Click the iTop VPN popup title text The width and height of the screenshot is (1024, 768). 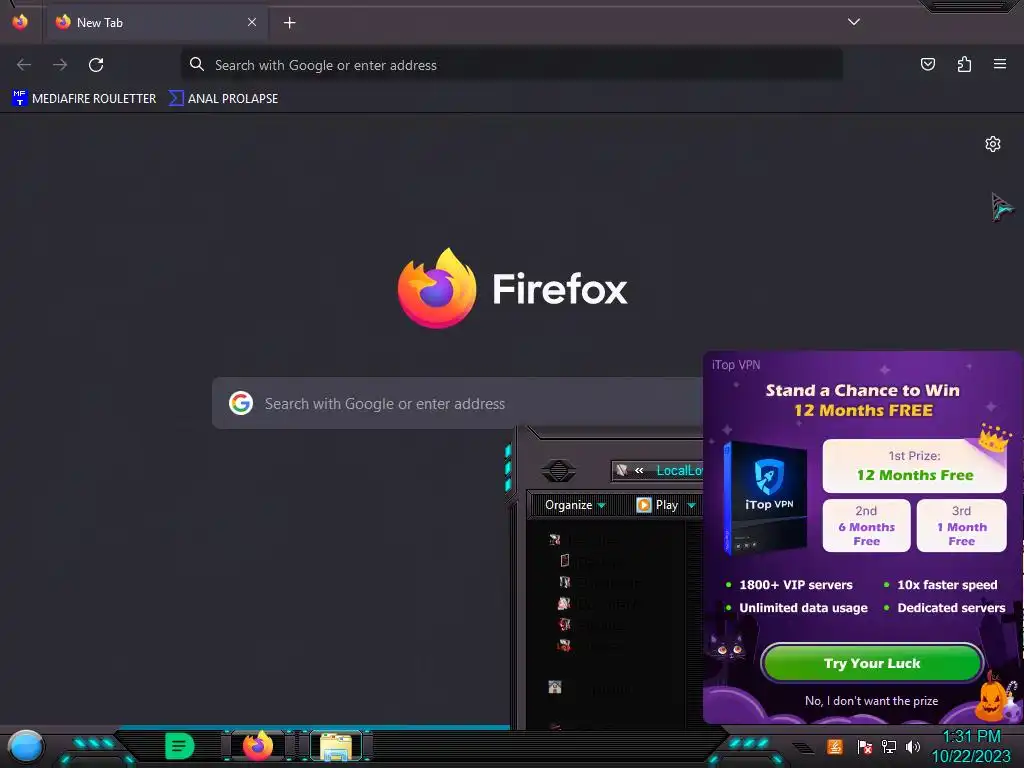736,365
